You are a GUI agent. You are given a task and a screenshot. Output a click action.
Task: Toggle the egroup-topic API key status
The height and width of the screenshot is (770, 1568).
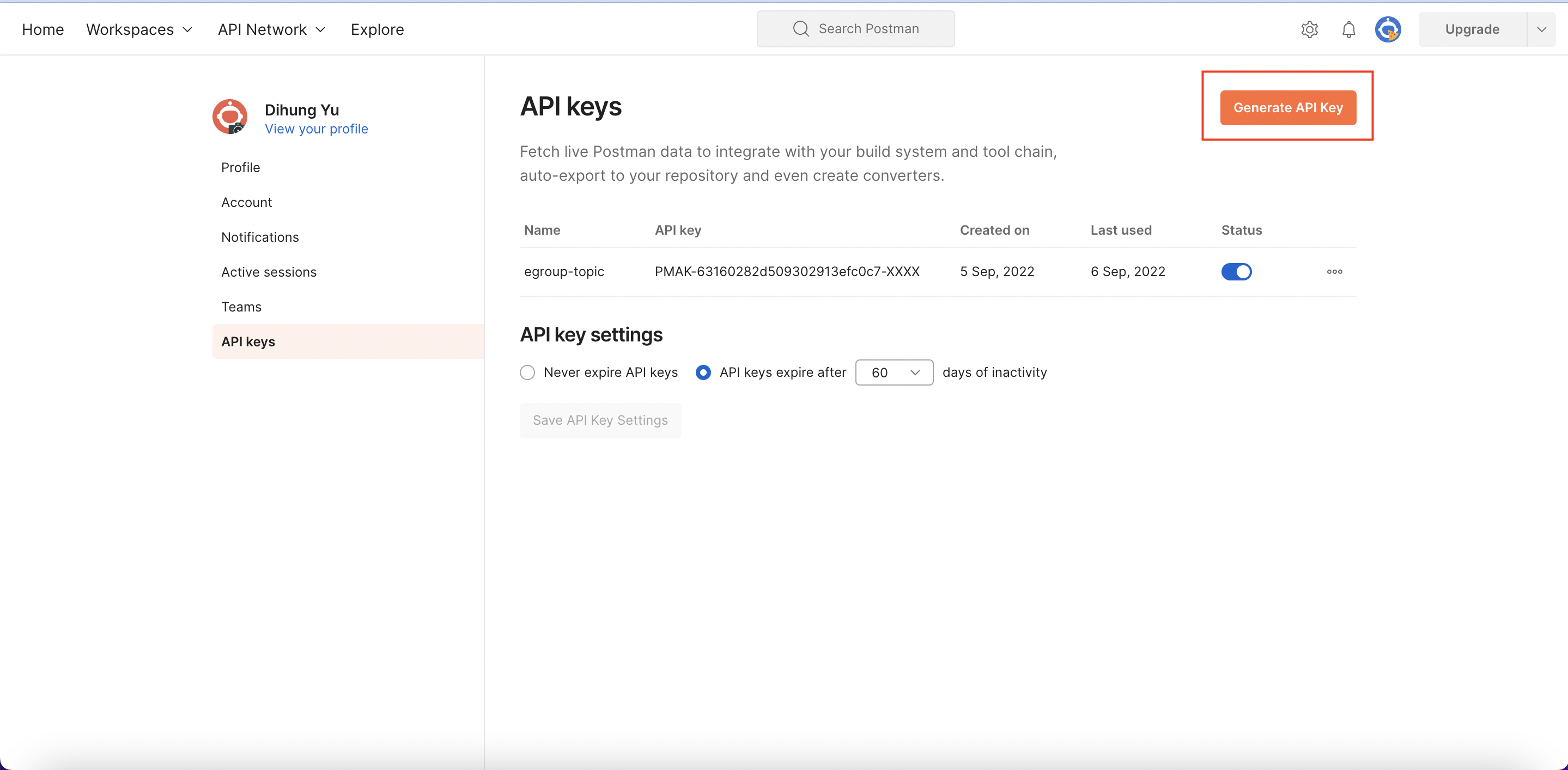point(1236,272)
